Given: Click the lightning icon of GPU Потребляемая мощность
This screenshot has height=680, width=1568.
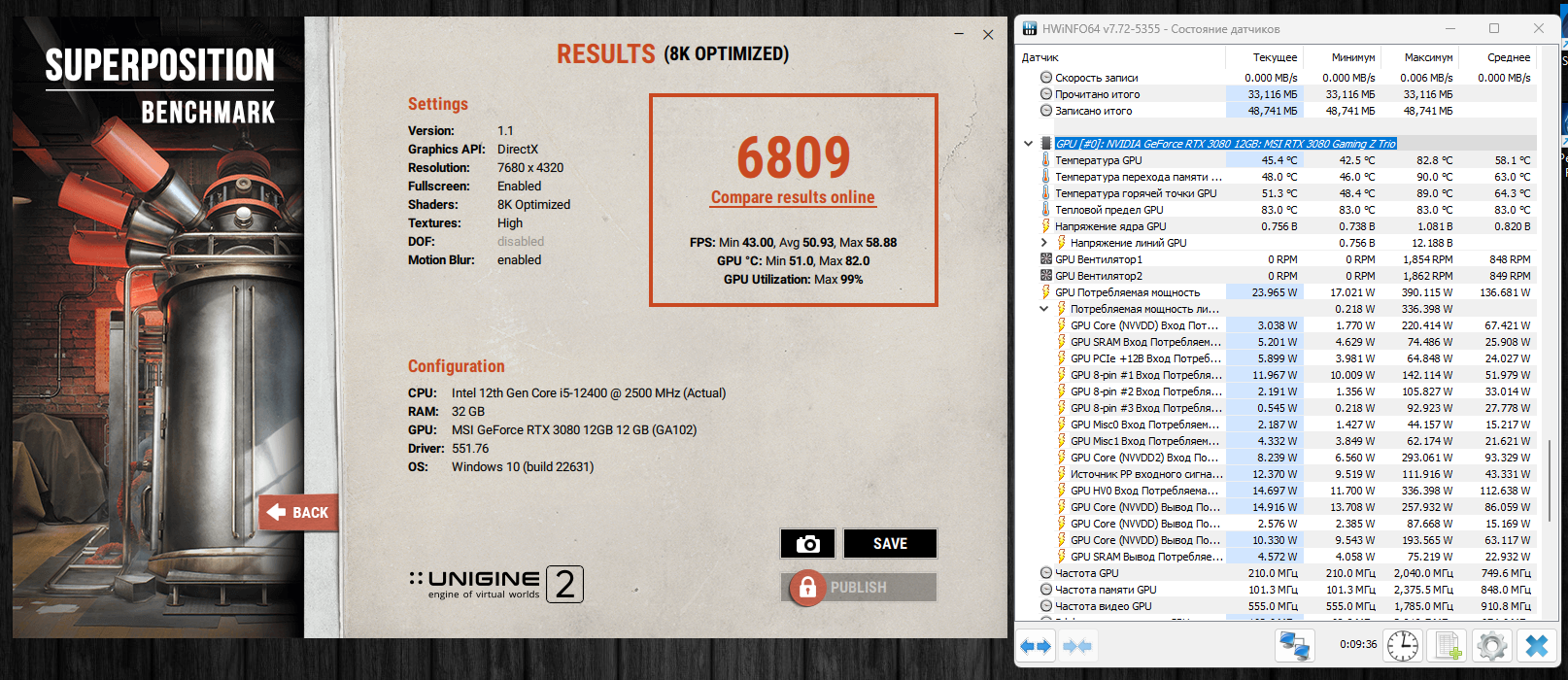Looking at the screenshot, I should tap(1046, 292).
